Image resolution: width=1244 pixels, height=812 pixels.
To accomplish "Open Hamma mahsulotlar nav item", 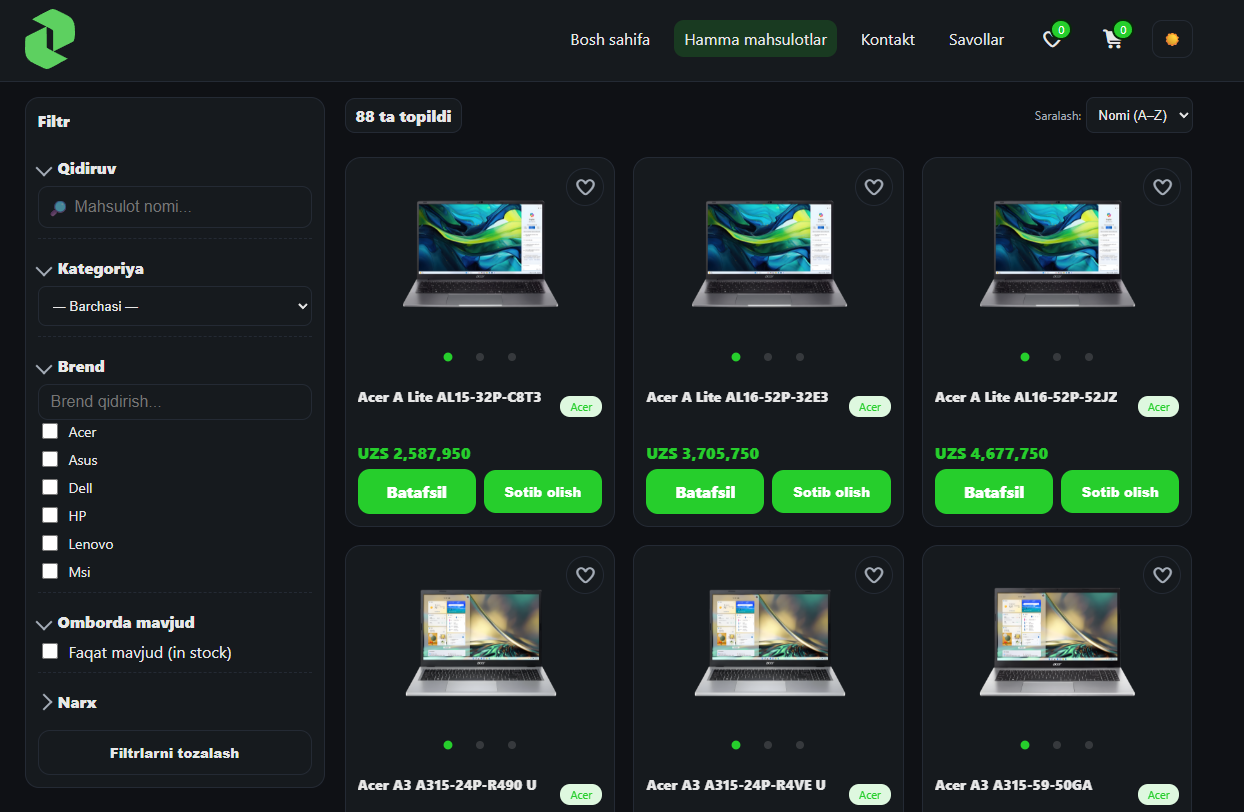I will click(755, 40).
